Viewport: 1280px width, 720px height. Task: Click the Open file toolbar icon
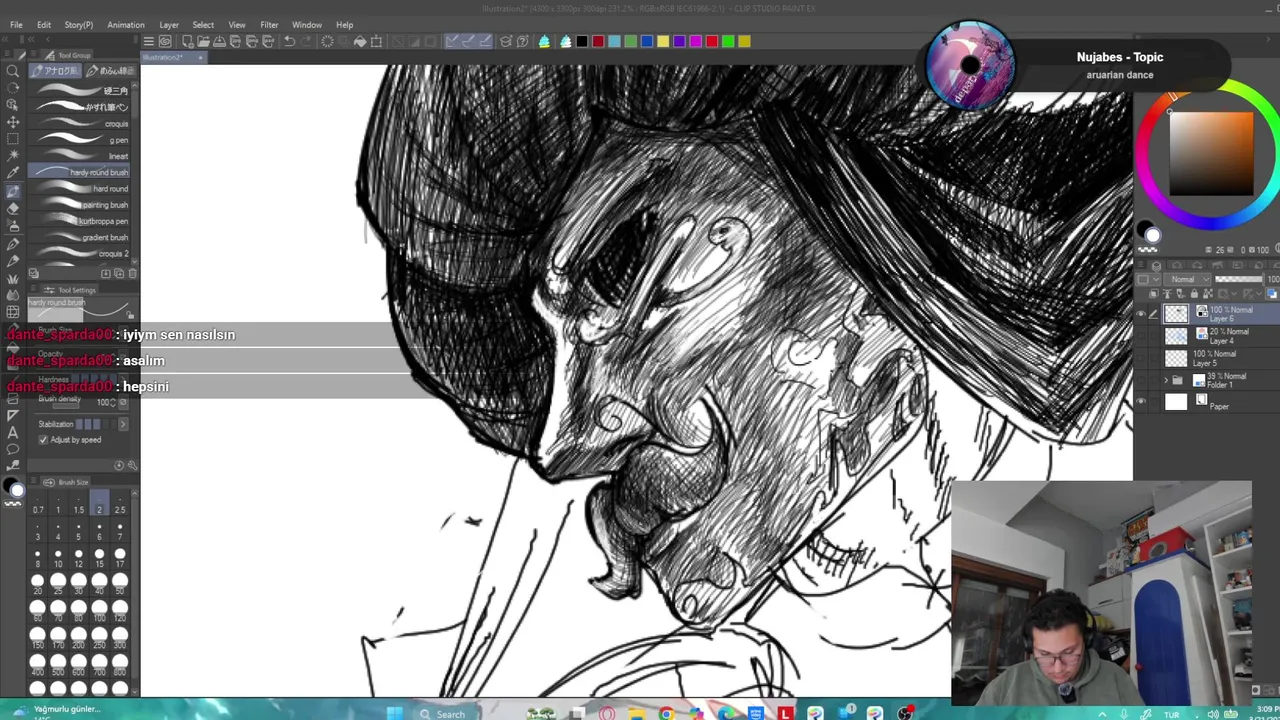coord(203,41)
